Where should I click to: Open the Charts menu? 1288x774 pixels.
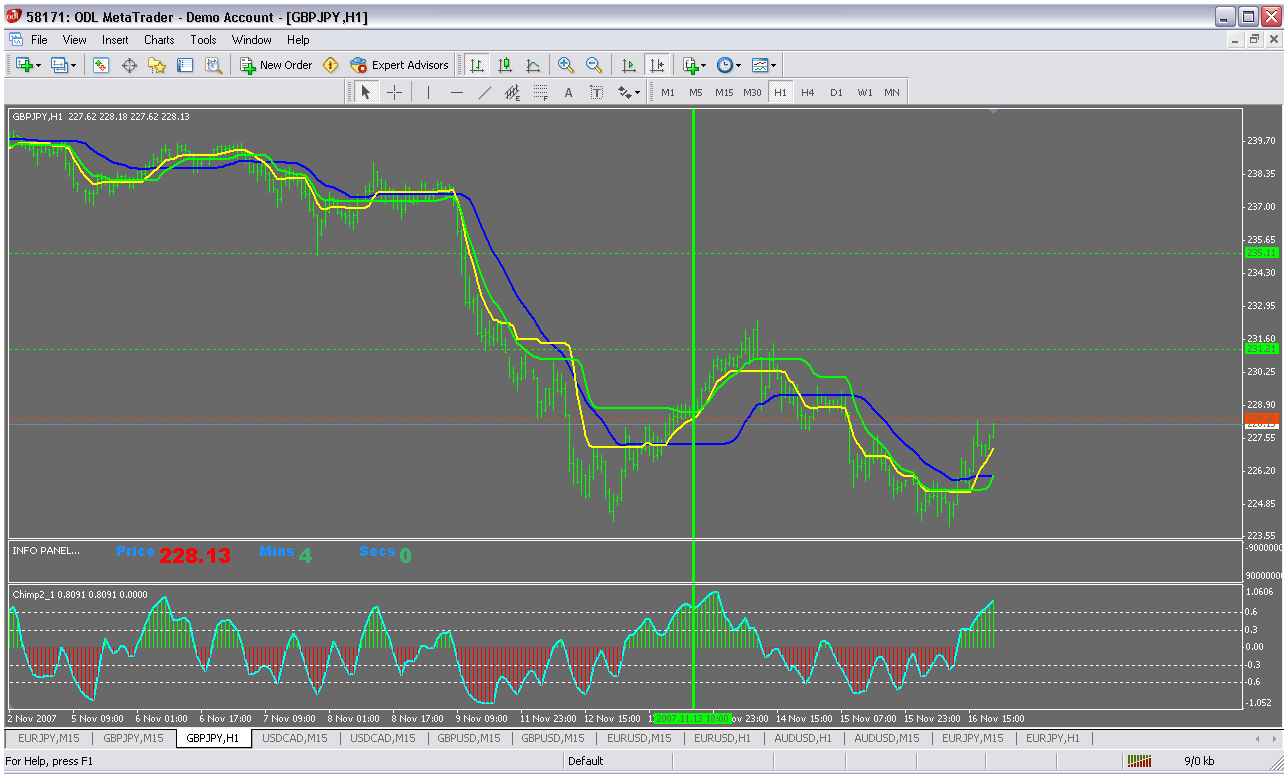point(159,40)
